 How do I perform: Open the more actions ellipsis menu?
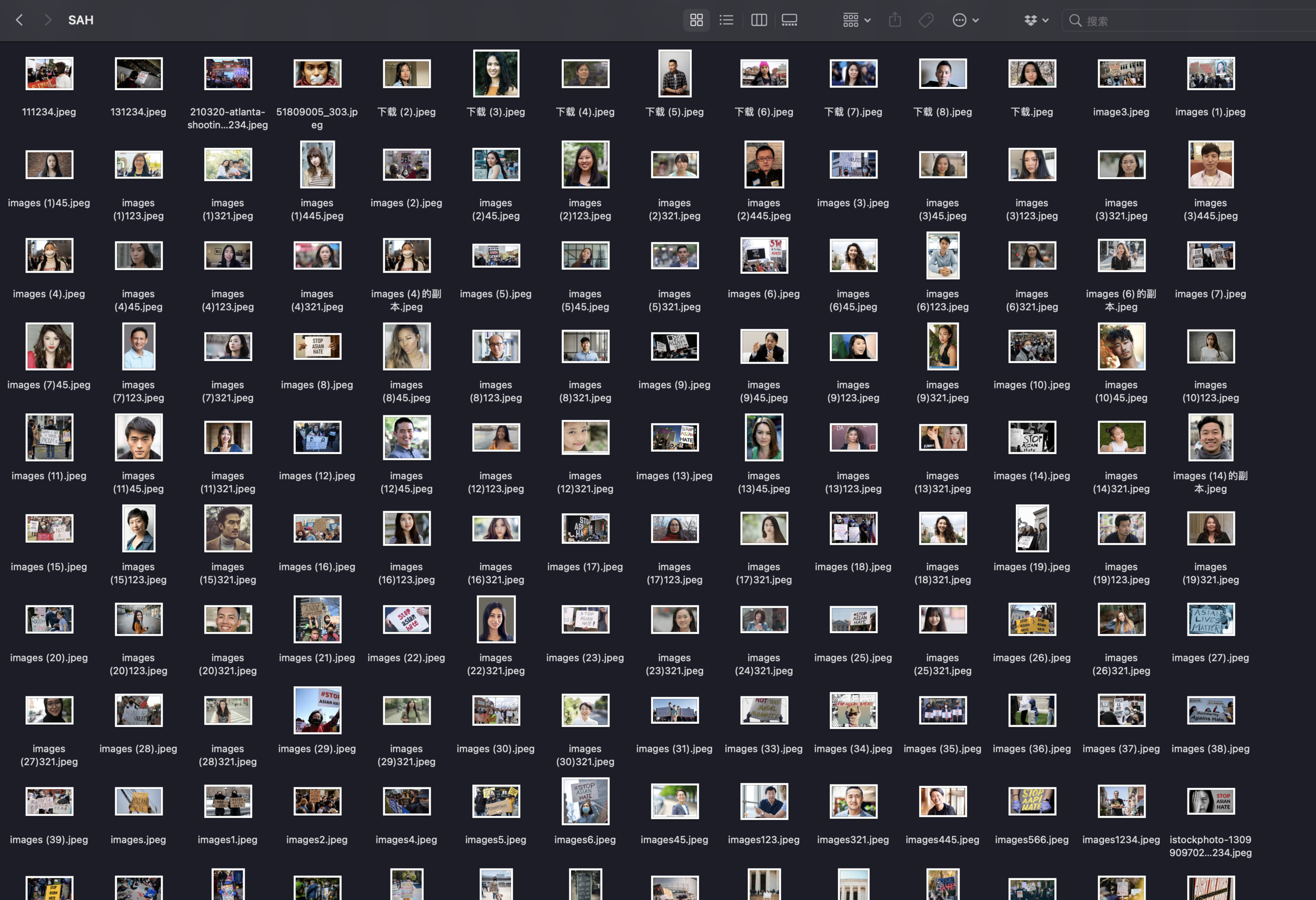pos(965,21)
